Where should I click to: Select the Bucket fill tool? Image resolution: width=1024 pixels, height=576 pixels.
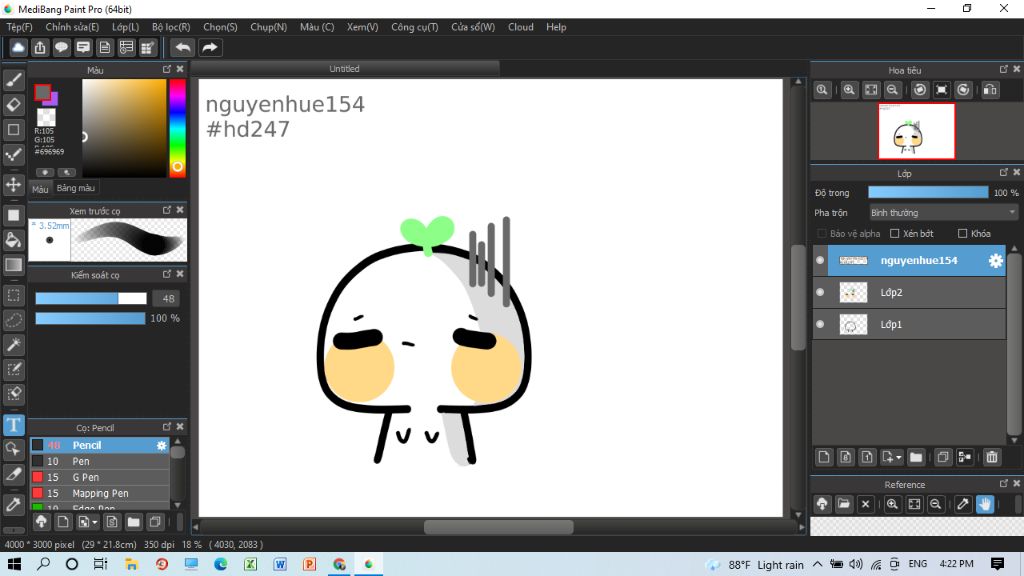(x=14, y=240)
